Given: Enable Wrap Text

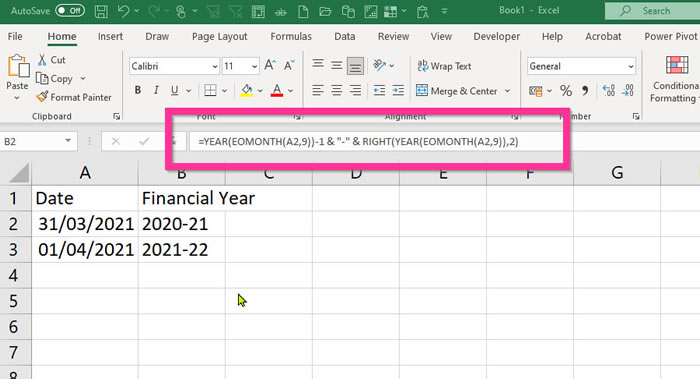Looking at the screenshot, I should [x=444, y=66].
